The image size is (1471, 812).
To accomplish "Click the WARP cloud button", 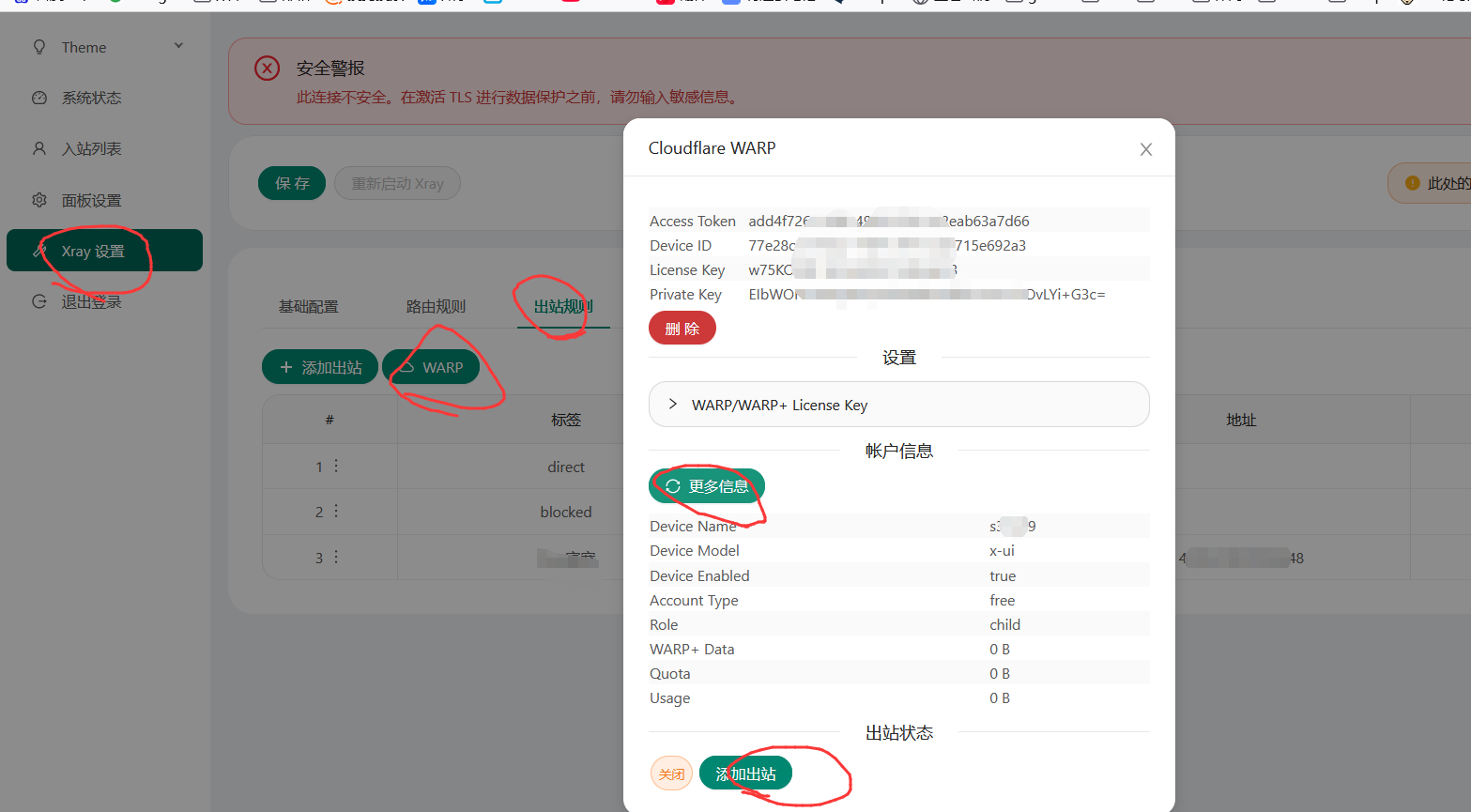I will (431, 367).
